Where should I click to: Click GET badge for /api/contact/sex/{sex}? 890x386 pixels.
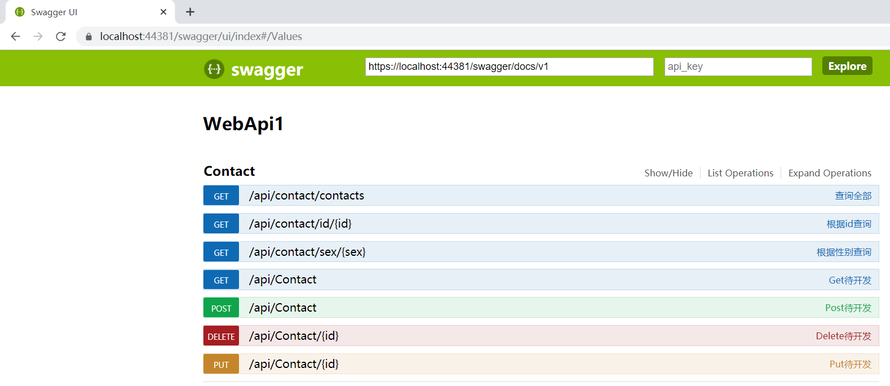tap(221, 252)
